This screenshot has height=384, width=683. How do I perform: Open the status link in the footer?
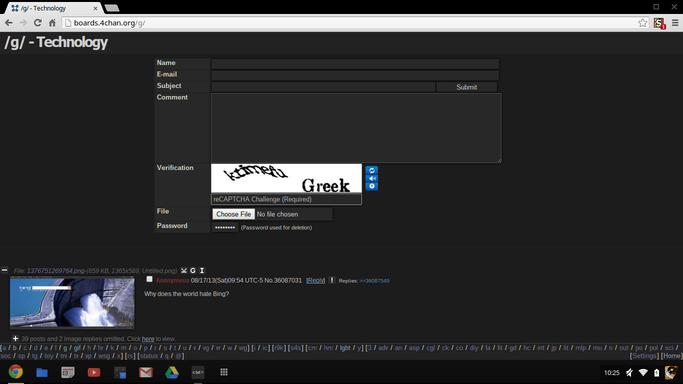pyautogui.click(x=149, y=356)
